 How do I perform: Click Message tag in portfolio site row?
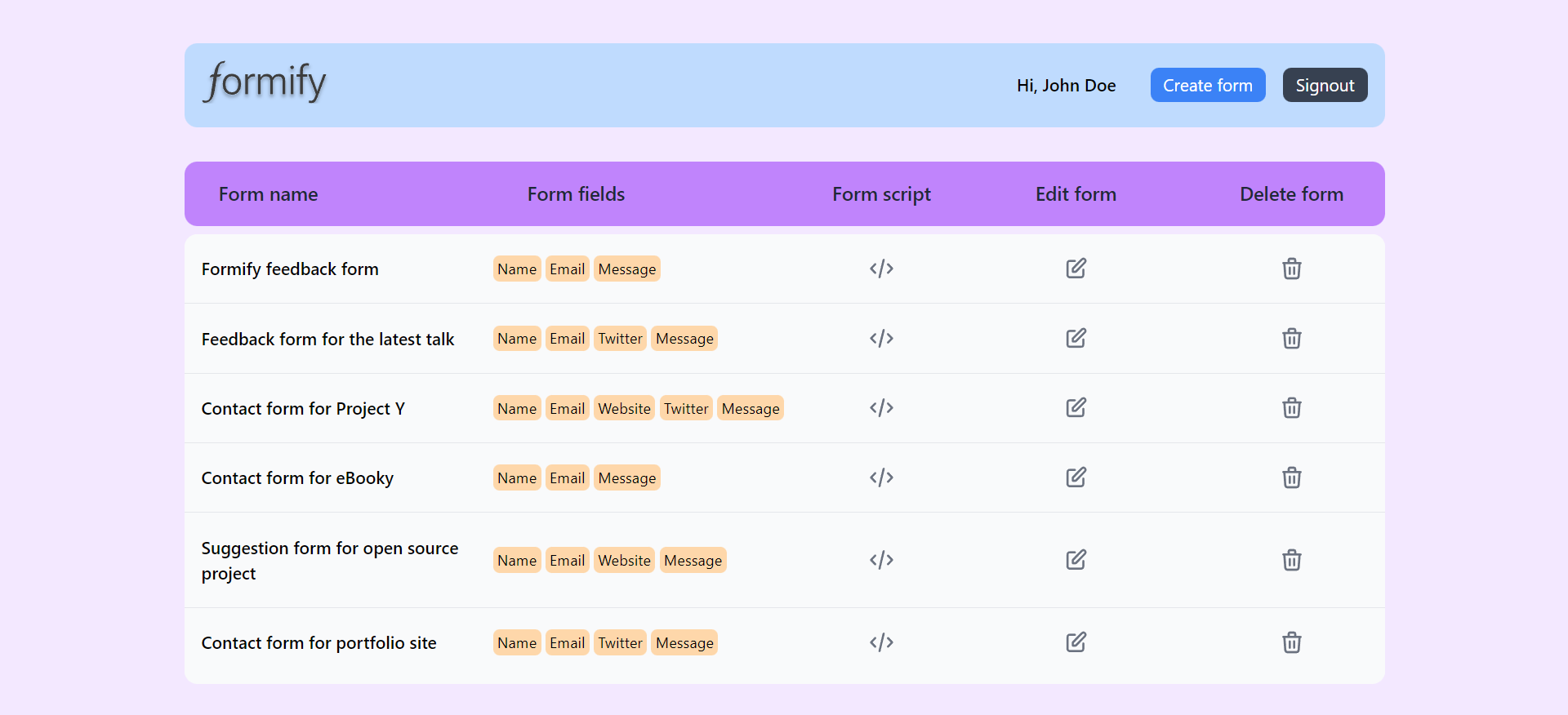[684, 643]
